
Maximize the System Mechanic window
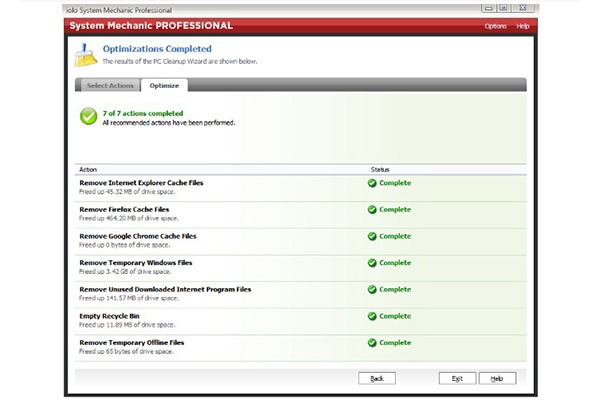pyautogui.click(x=504, y=8)
